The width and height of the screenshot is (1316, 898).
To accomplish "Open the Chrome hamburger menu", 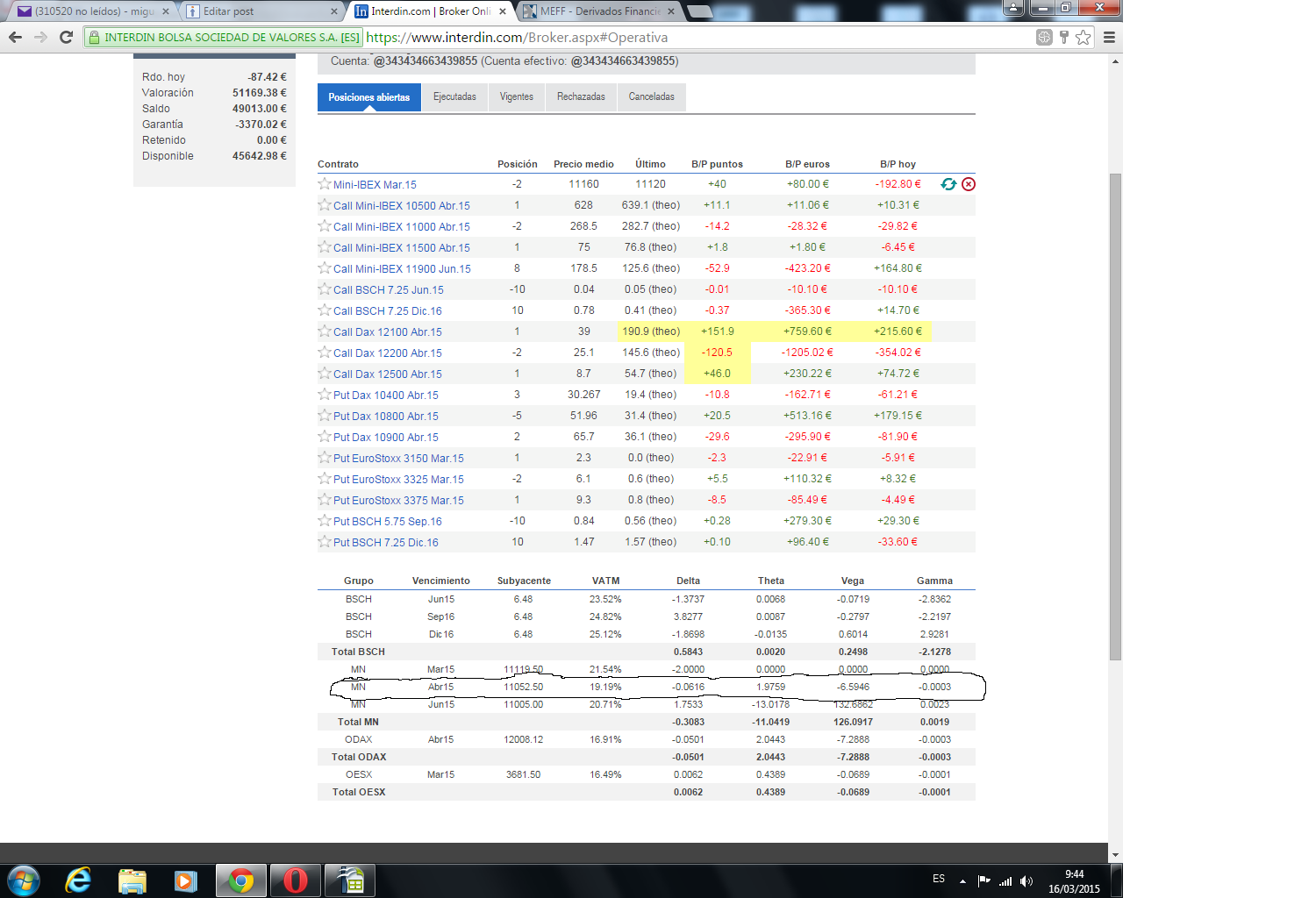I will (x=1109, y=37).
